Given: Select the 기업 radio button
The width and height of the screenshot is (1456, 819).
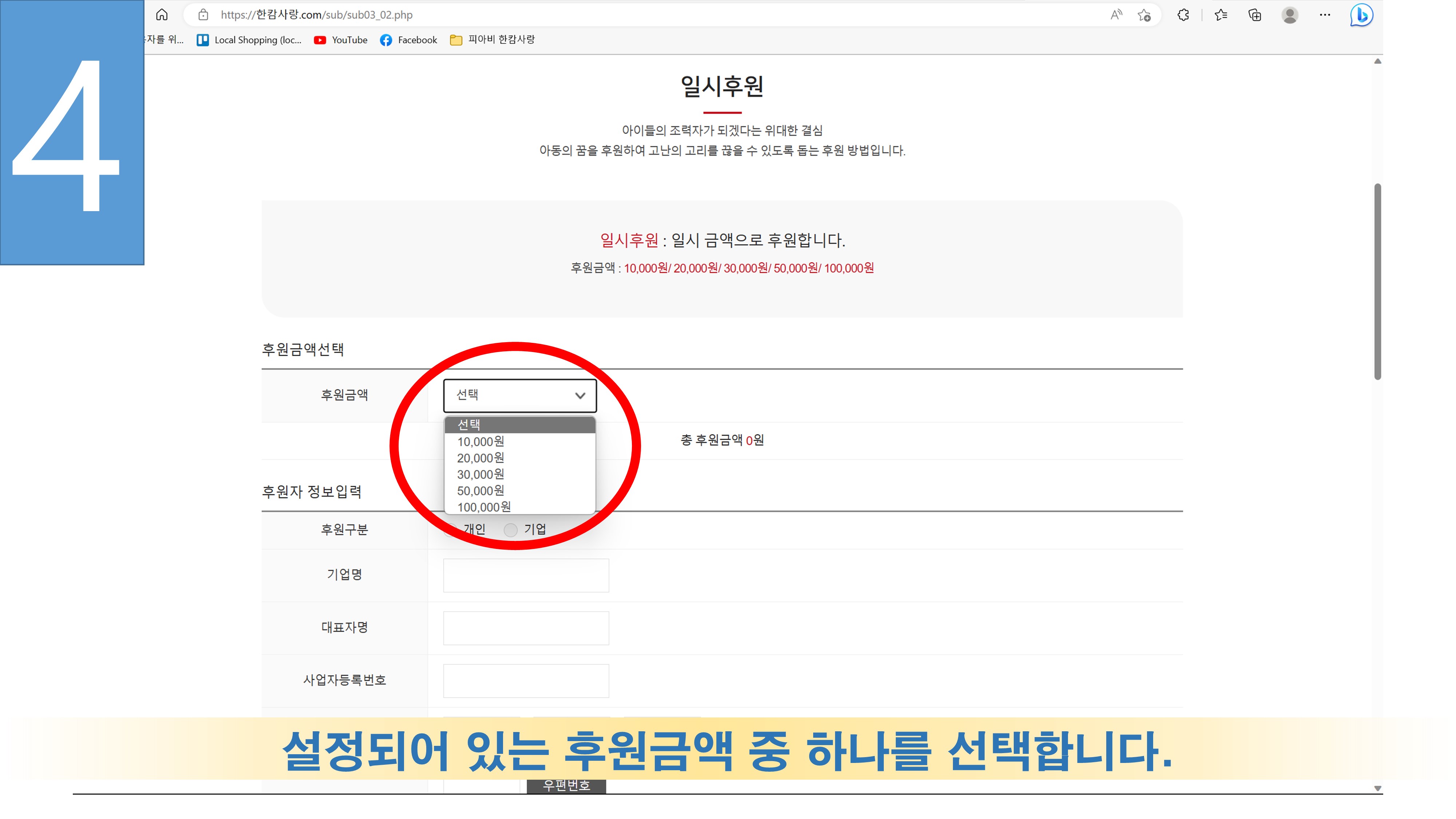Looking at the screenshot, I should [x=510, y=530].
